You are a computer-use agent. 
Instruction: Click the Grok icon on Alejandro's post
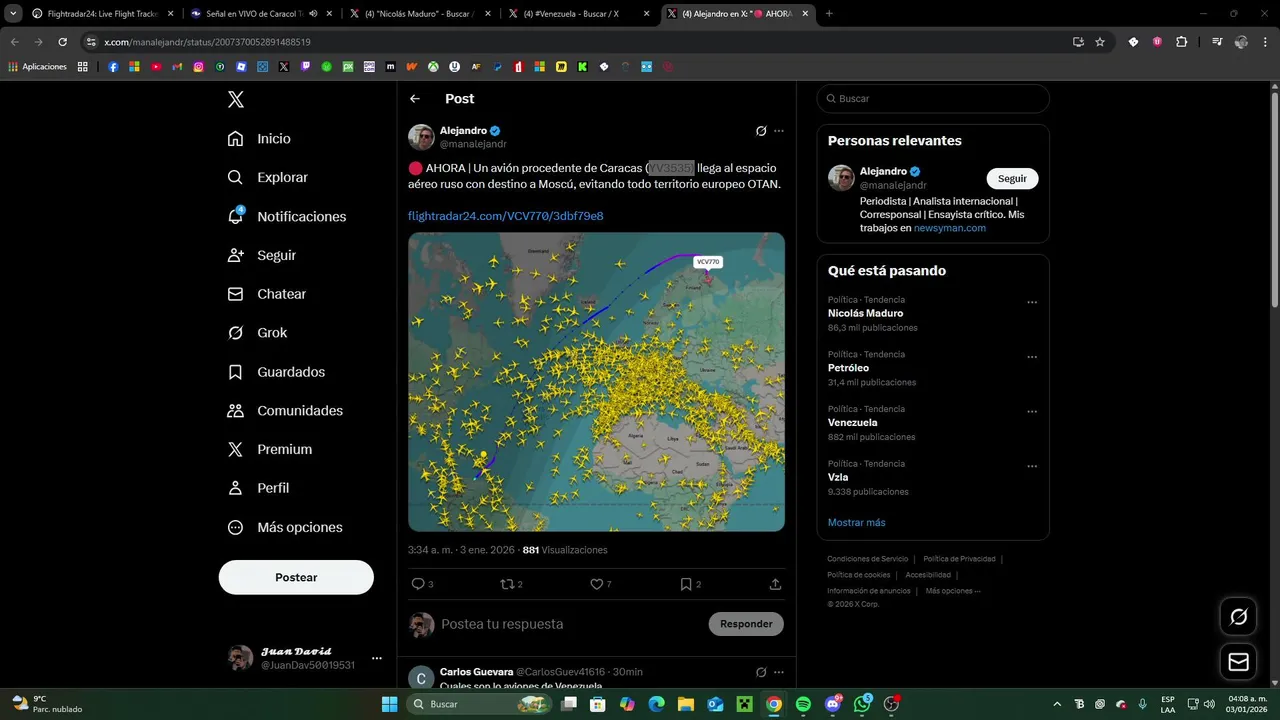761,131
